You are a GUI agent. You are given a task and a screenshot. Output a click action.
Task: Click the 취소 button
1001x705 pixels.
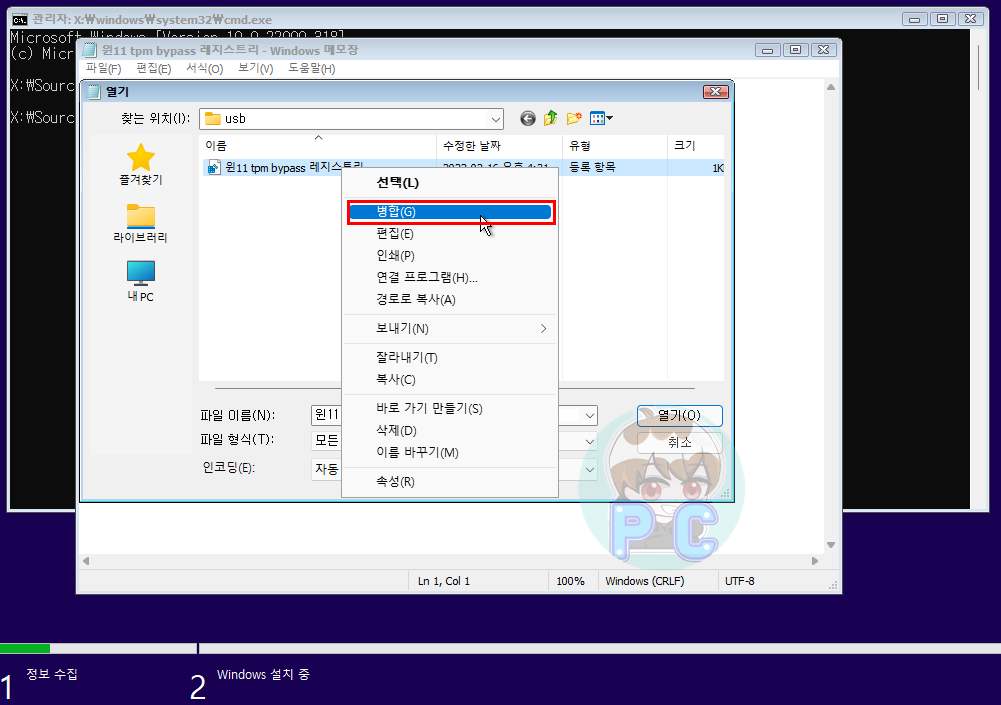click(680, 442)
